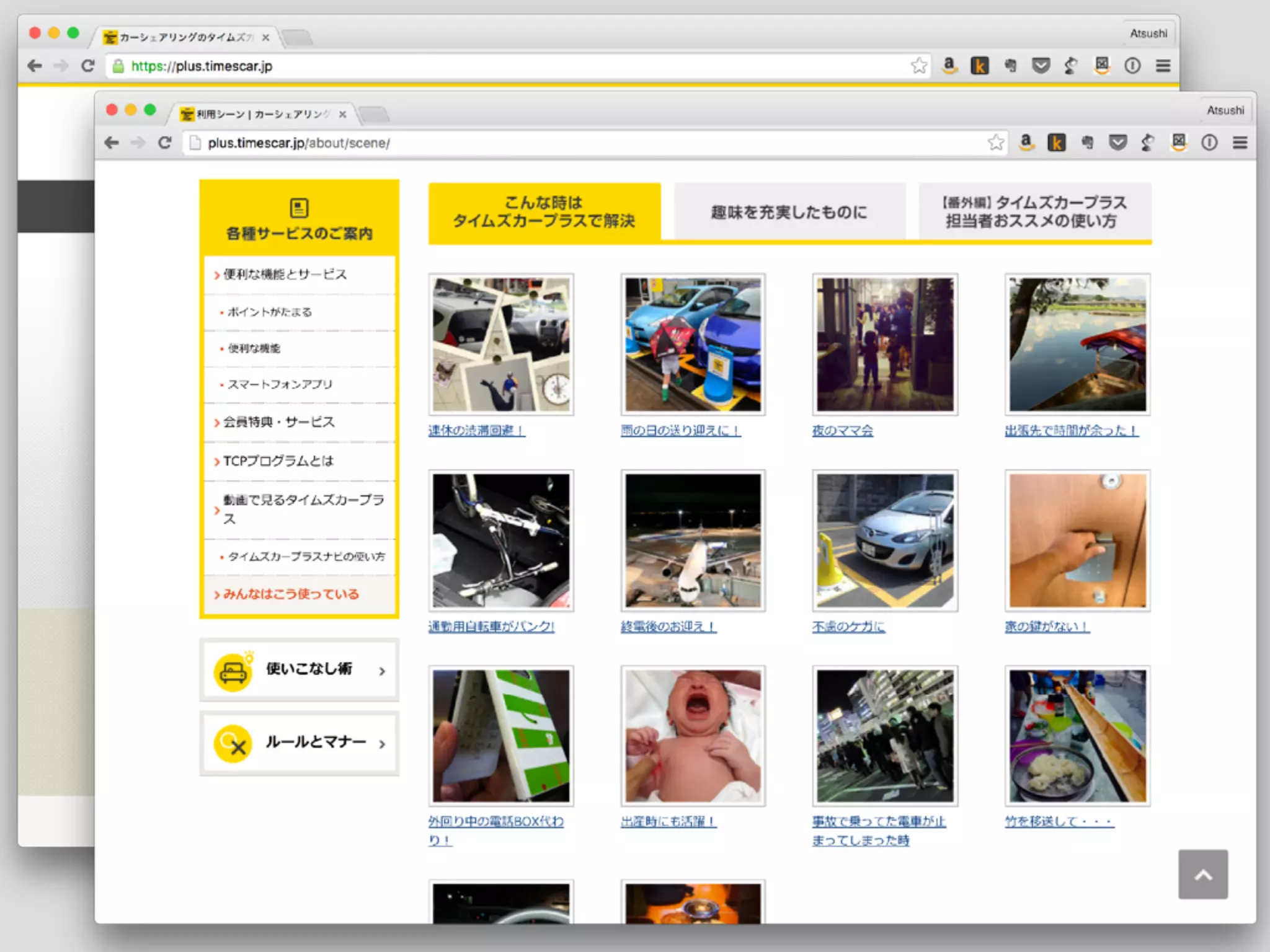Go back in the front browser window
The width and height of the screenshot is (1270, 952).
[x=112, y=143]
